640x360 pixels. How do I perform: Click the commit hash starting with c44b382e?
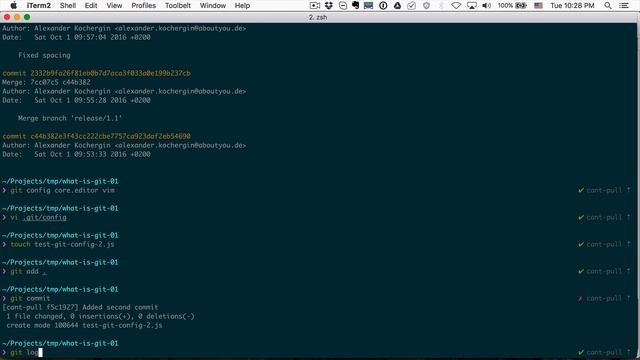point(110,136)
